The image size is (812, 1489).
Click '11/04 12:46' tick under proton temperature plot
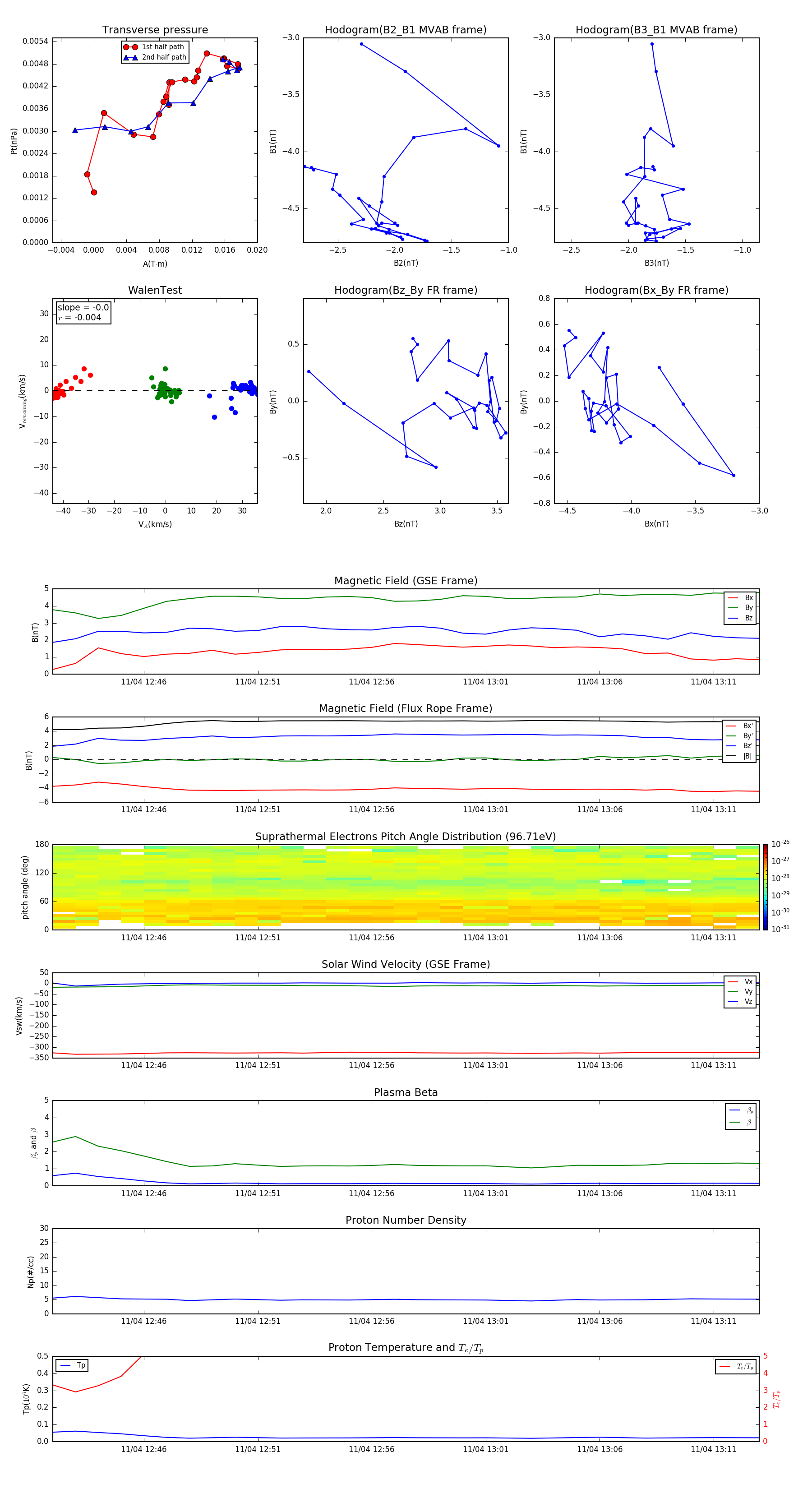(143, 1450)
